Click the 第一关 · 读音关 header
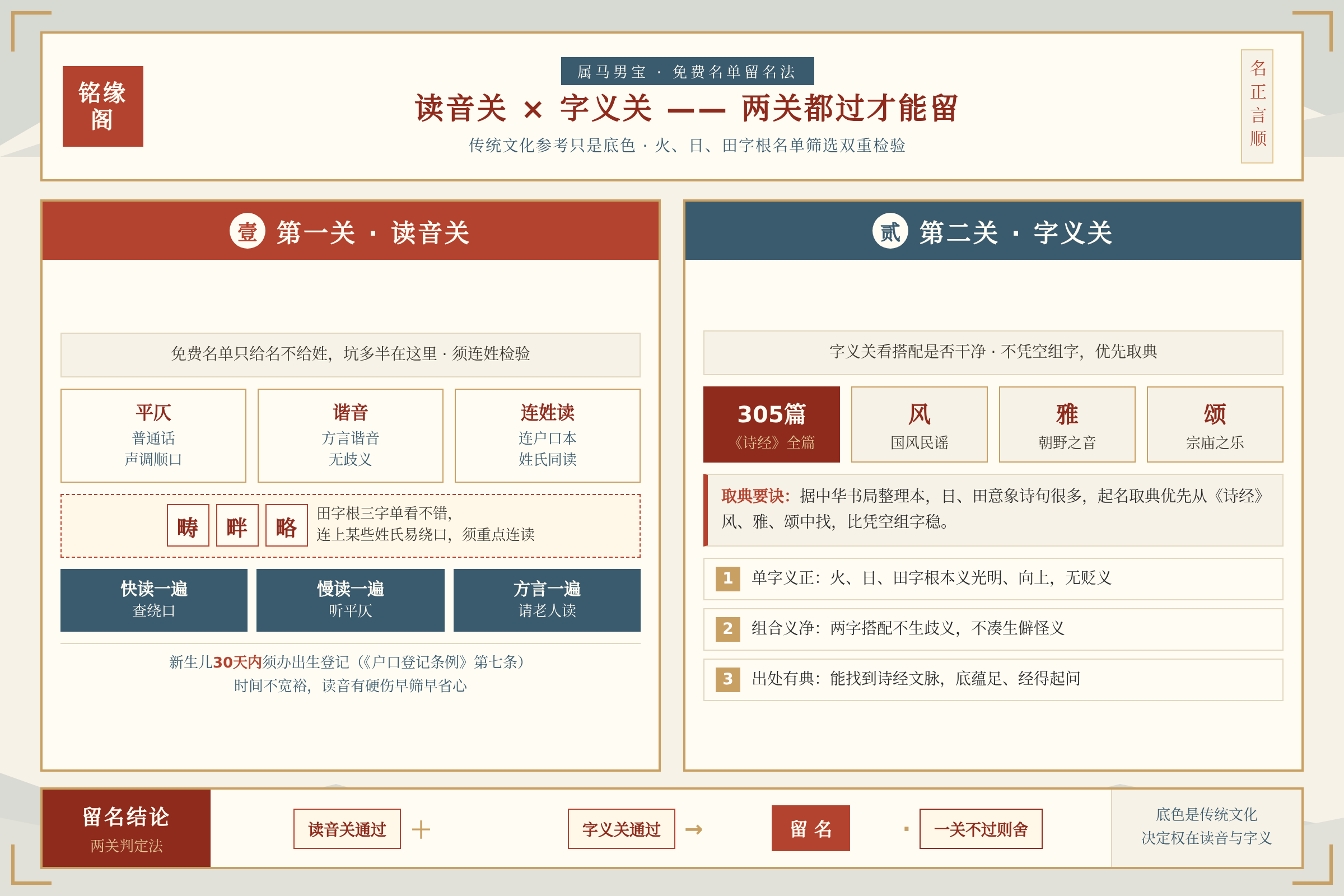The height and width of the screenshot is (896, 1344). click(351, 231)
